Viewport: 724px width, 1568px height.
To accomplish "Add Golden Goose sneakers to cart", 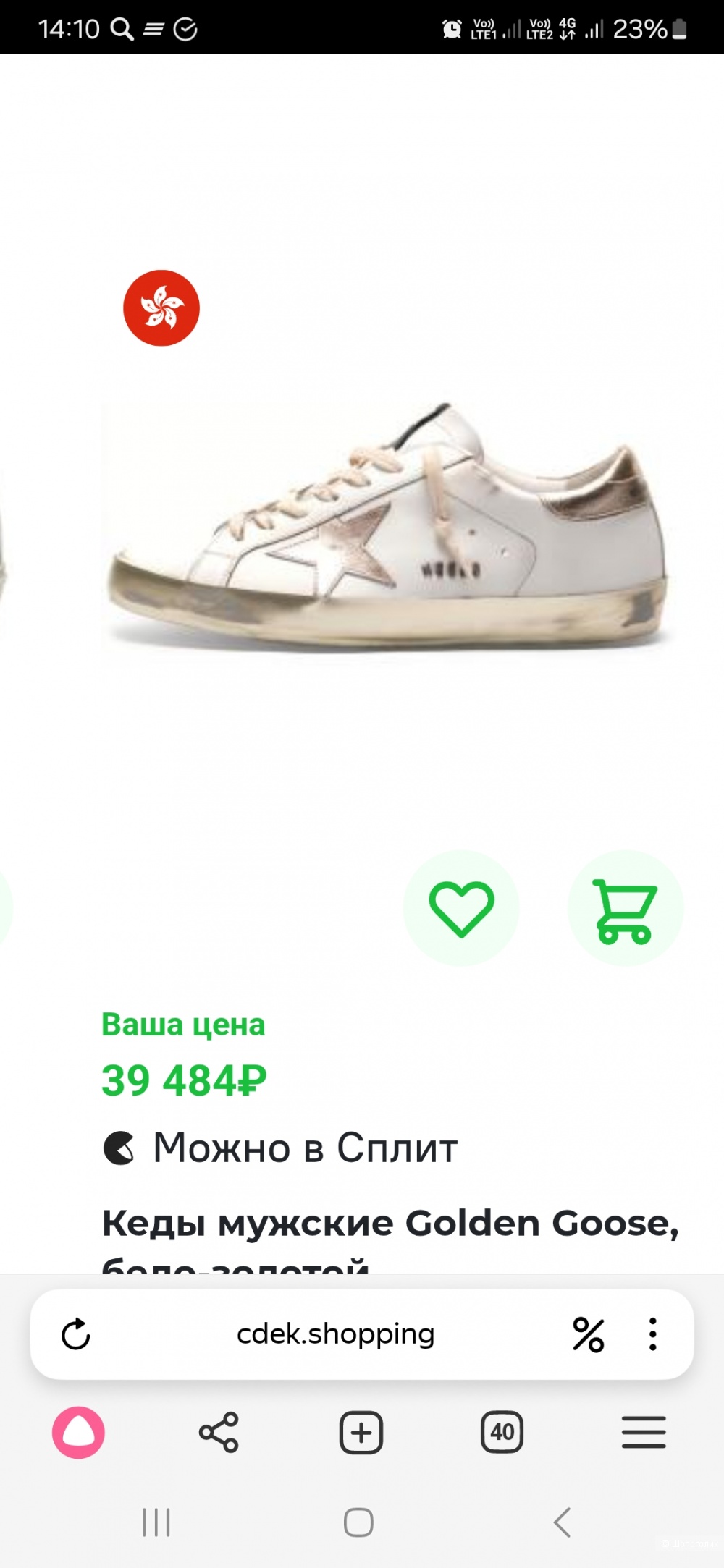I will [x=626, y=908].
